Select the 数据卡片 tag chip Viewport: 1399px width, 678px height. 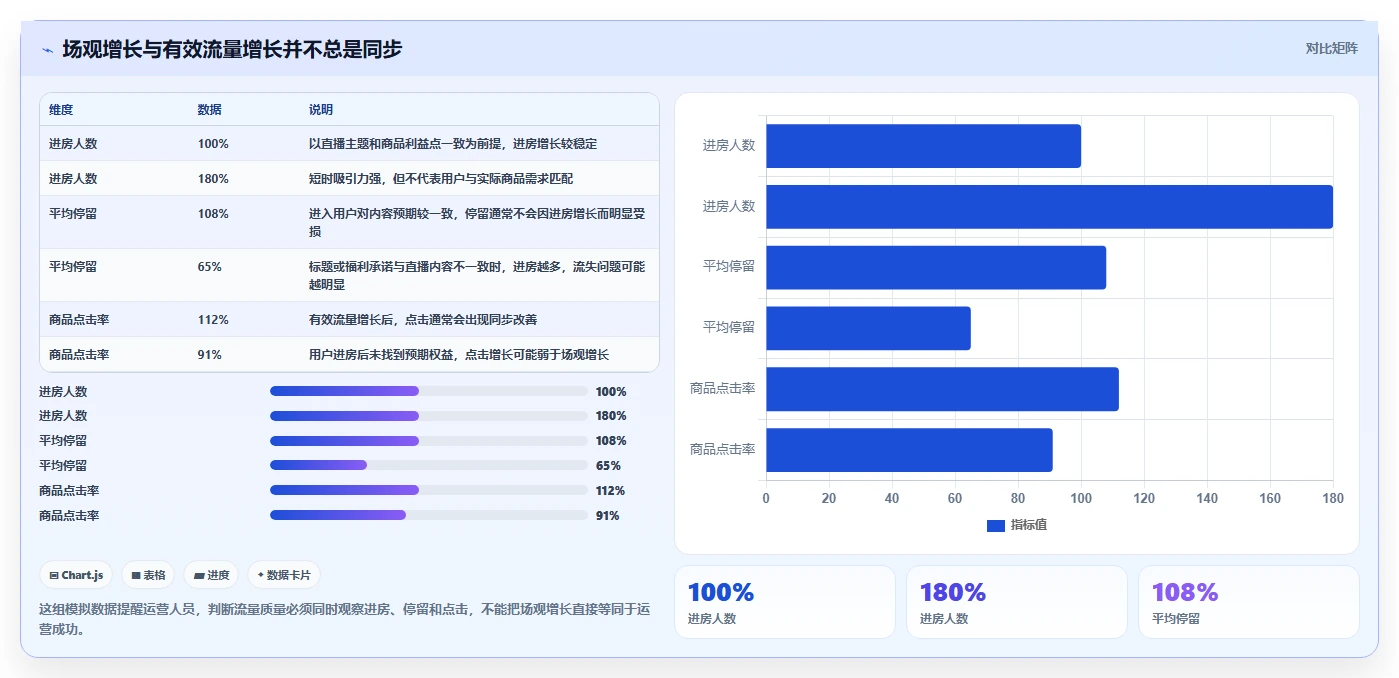point(284,575)
